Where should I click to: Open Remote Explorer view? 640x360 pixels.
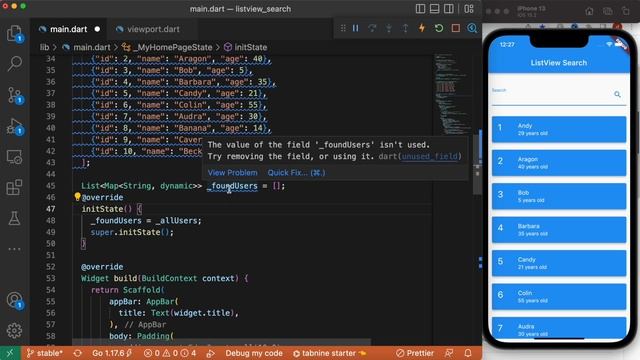click(14, 157)
